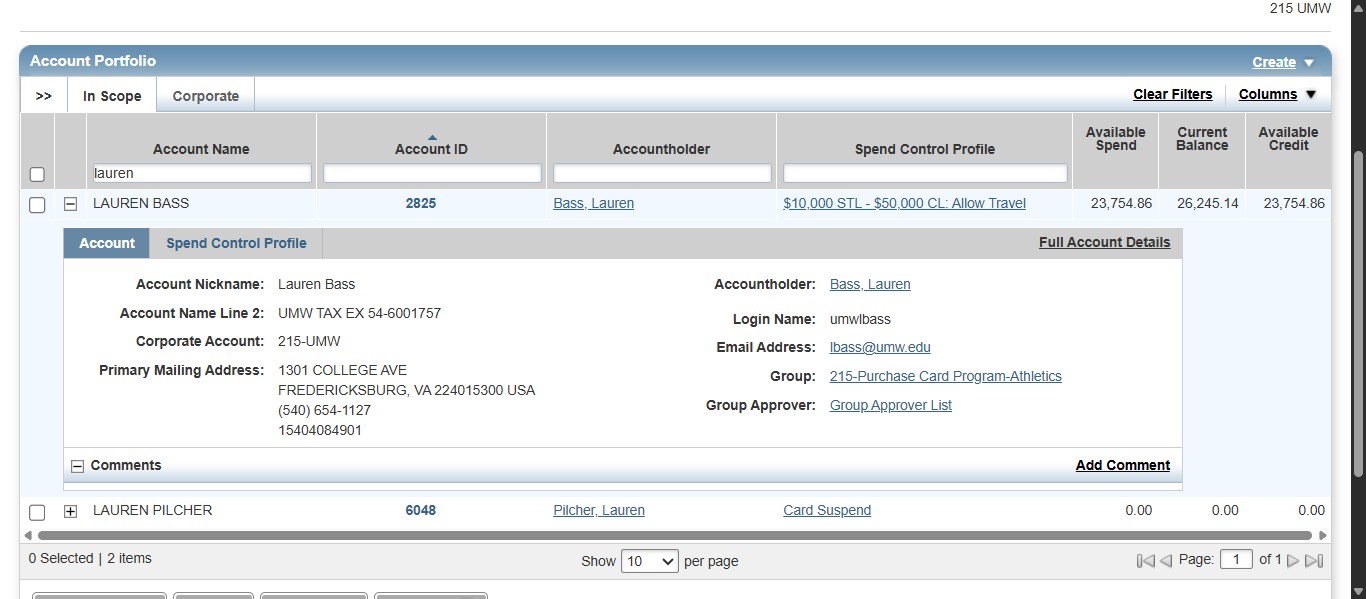Select the LAUREN PILCHER row checkbox
Screen dimensions: 1366x599
point(37,512)
